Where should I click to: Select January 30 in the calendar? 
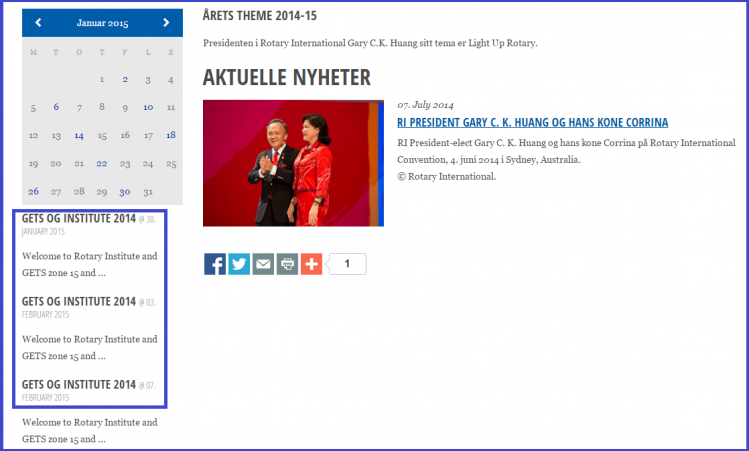125,192
